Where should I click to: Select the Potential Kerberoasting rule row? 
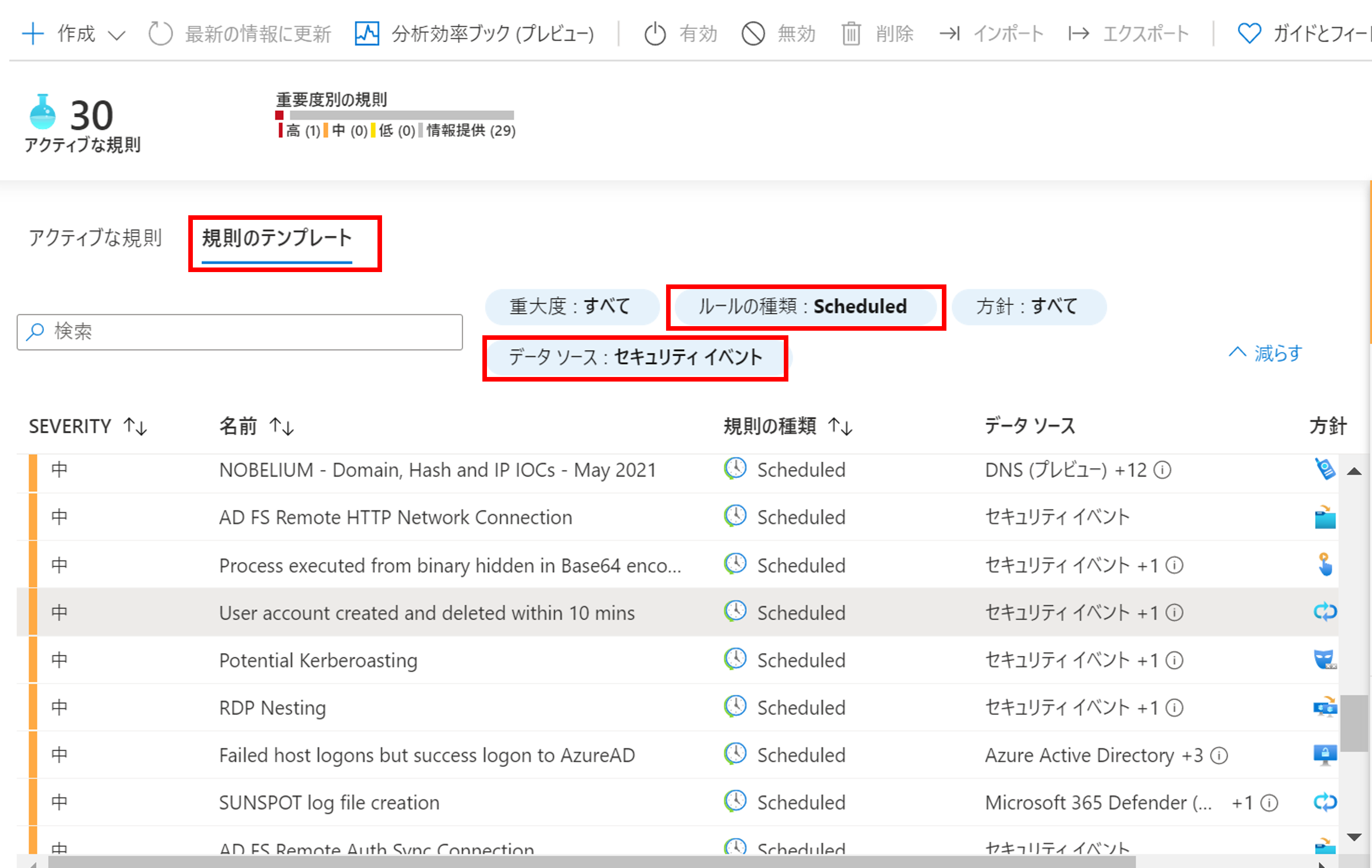click(x=318, y=661)
